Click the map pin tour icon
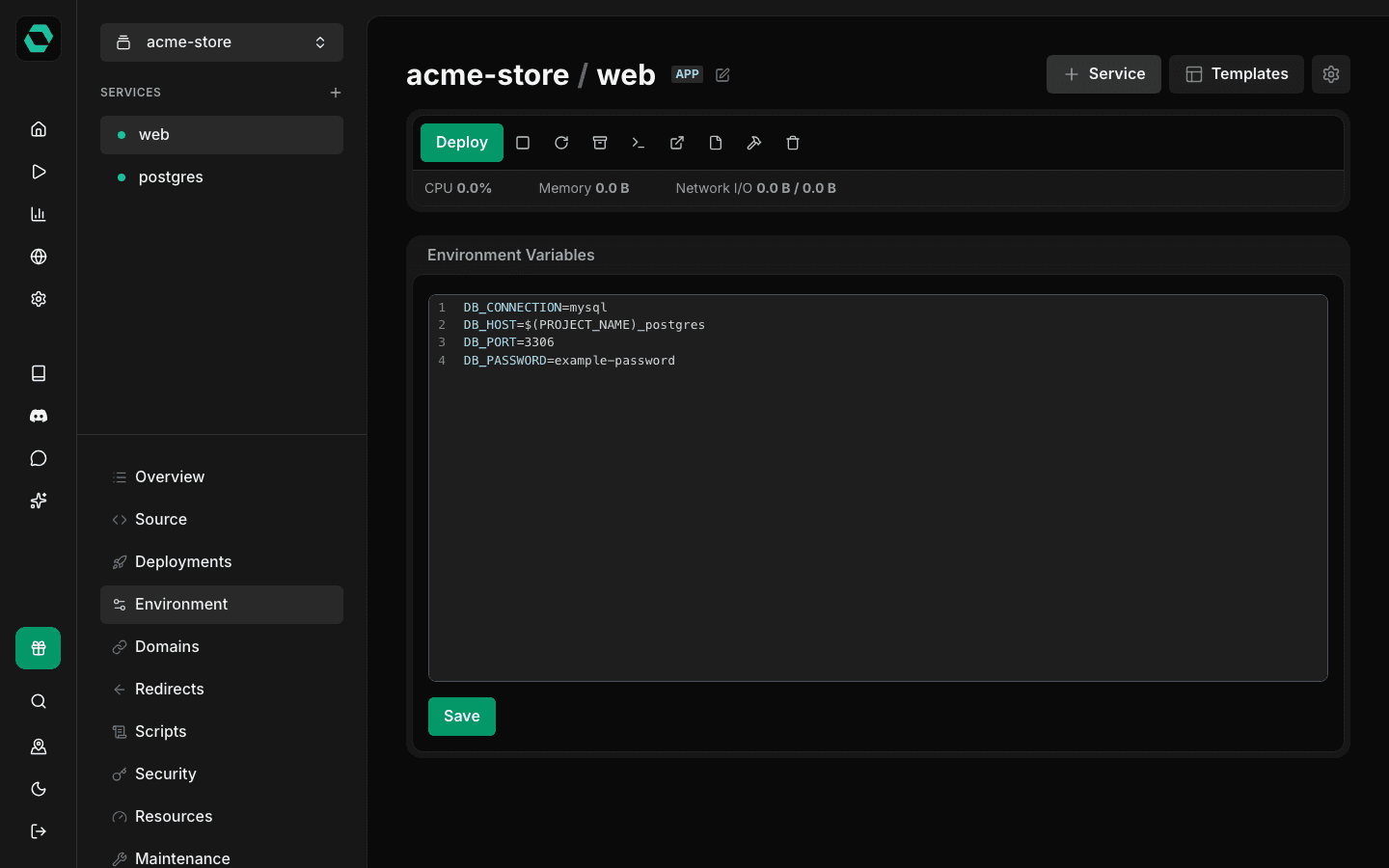Screen dimensions: 1389x868 [39, 746]
